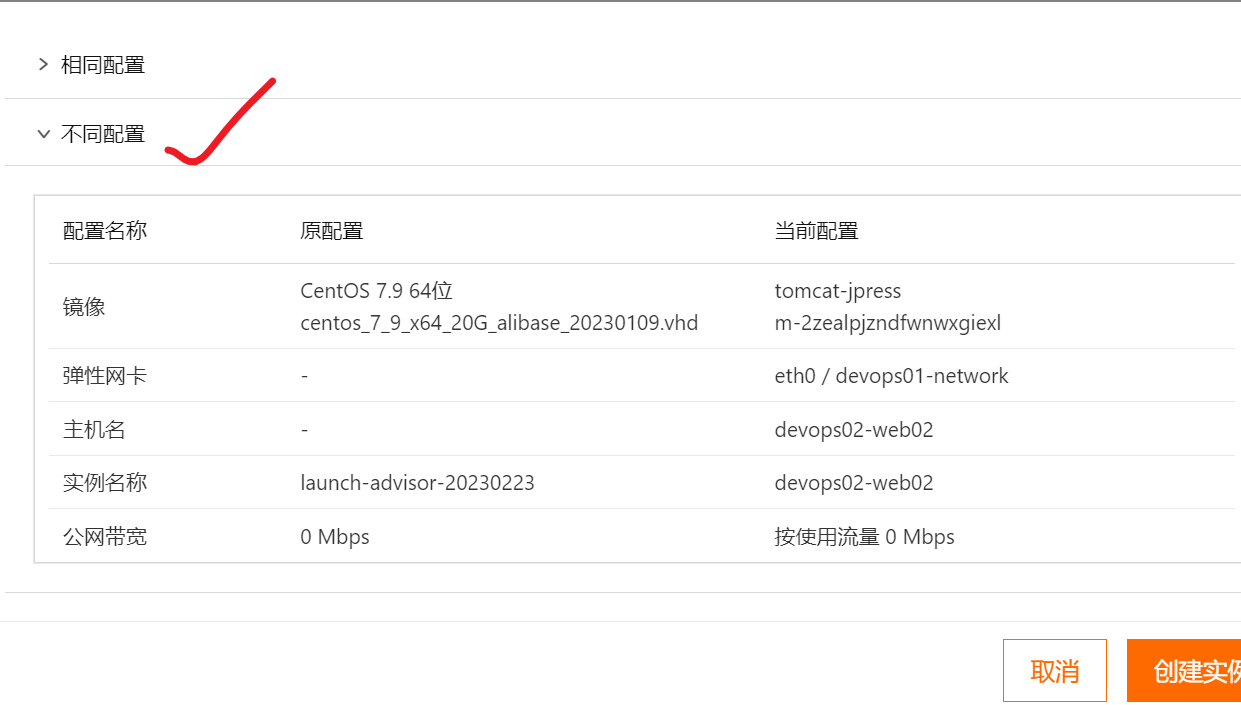
Task: Select CentOS 7.9 64位 image text
Action: pyautogui.click(x=376, y=291)
